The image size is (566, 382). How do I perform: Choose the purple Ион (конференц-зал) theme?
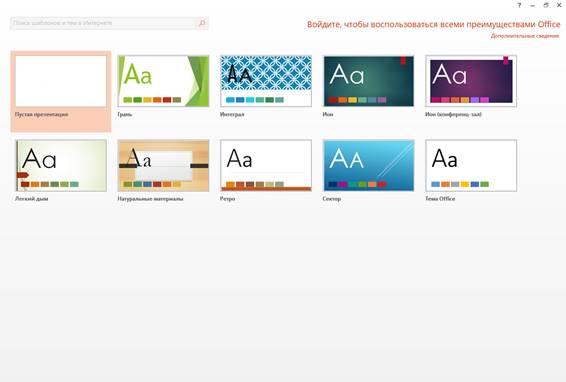point(471,81)
